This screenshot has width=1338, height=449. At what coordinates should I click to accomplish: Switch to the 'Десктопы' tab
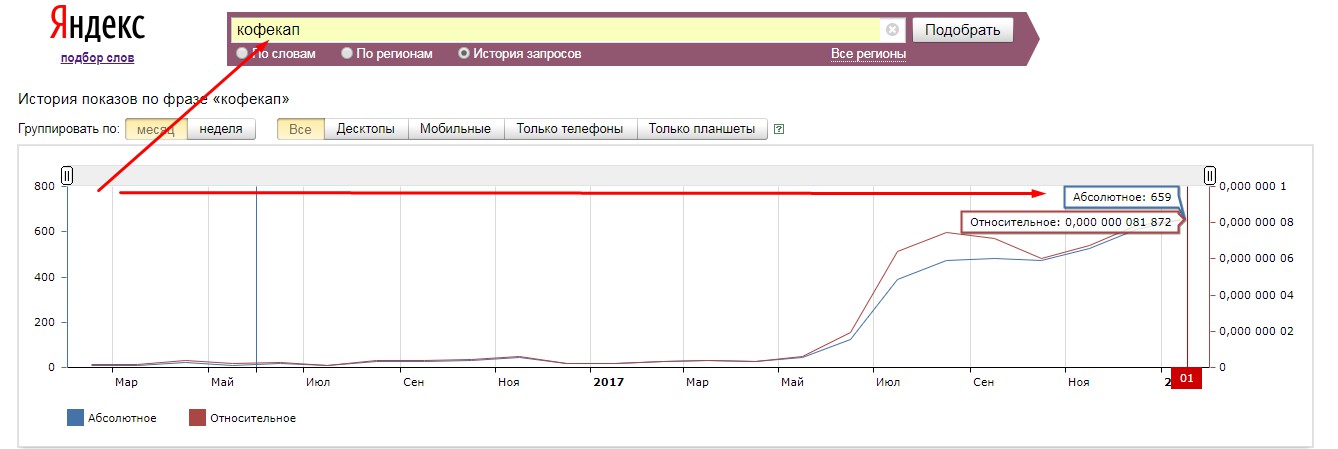coord(366,129)
